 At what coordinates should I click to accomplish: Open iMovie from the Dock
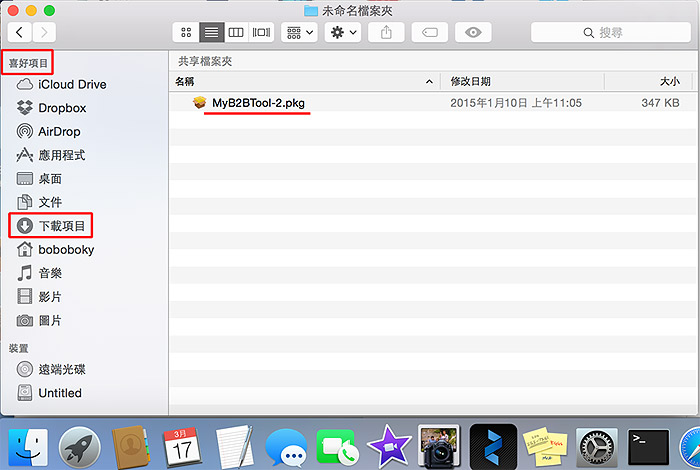pos(388,447)
